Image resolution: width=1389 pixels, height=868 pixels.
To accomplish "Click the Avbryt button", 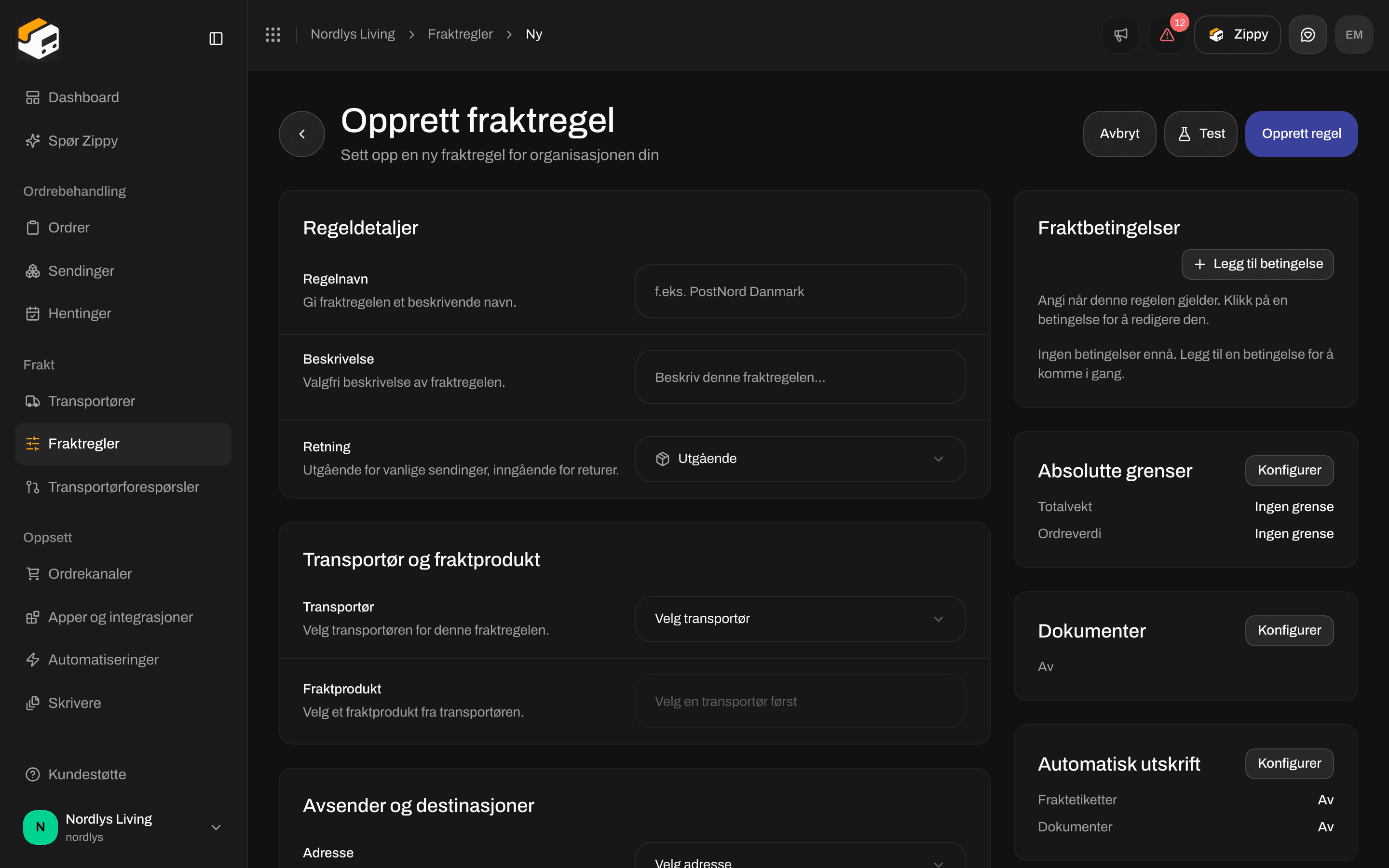I will [1119, 134].
